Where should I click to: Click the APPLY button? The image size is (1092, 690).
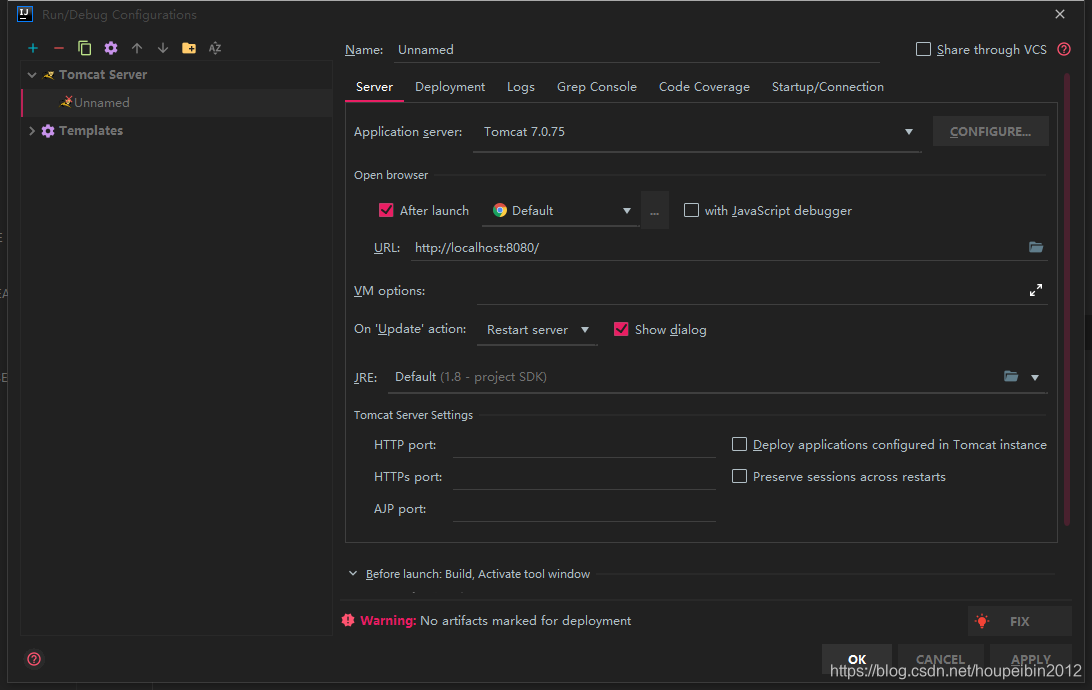(x=1031, y=659)
